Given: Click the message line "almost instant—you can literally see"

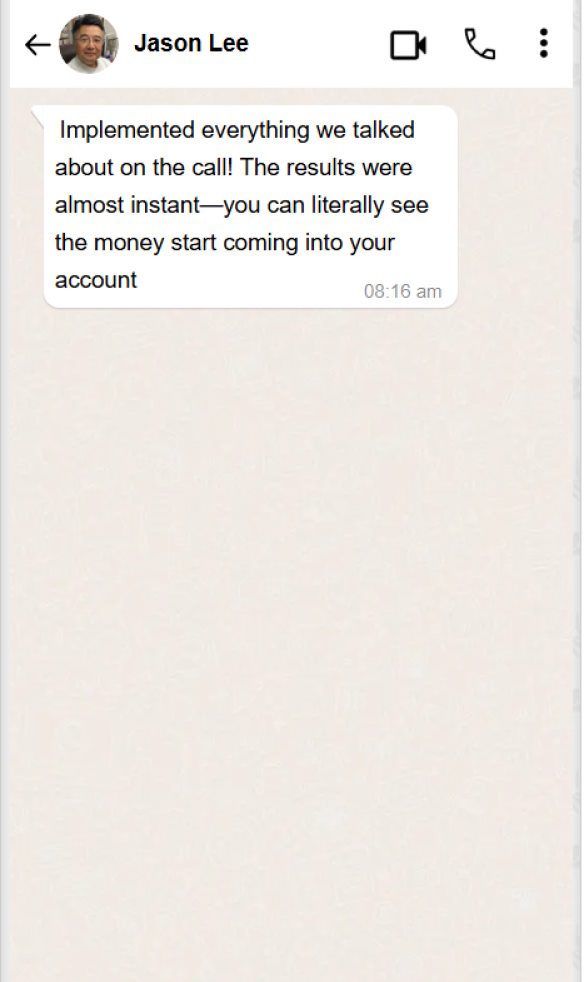Looking at the screenshot, I should click(x=241, y=205).
